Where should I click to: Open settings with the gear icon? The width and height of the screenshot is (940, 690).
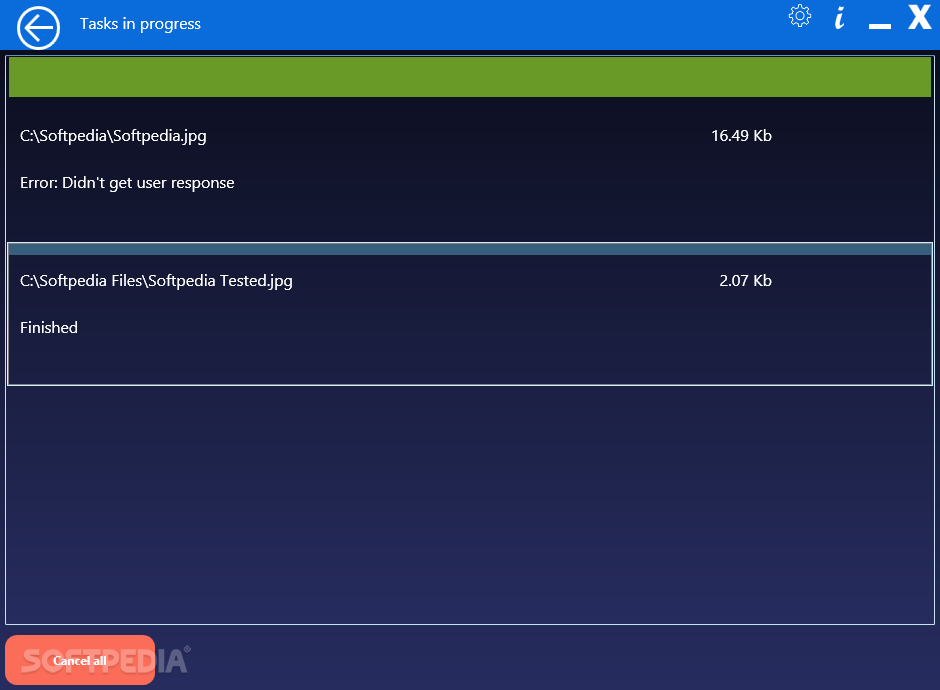(800, 16)
